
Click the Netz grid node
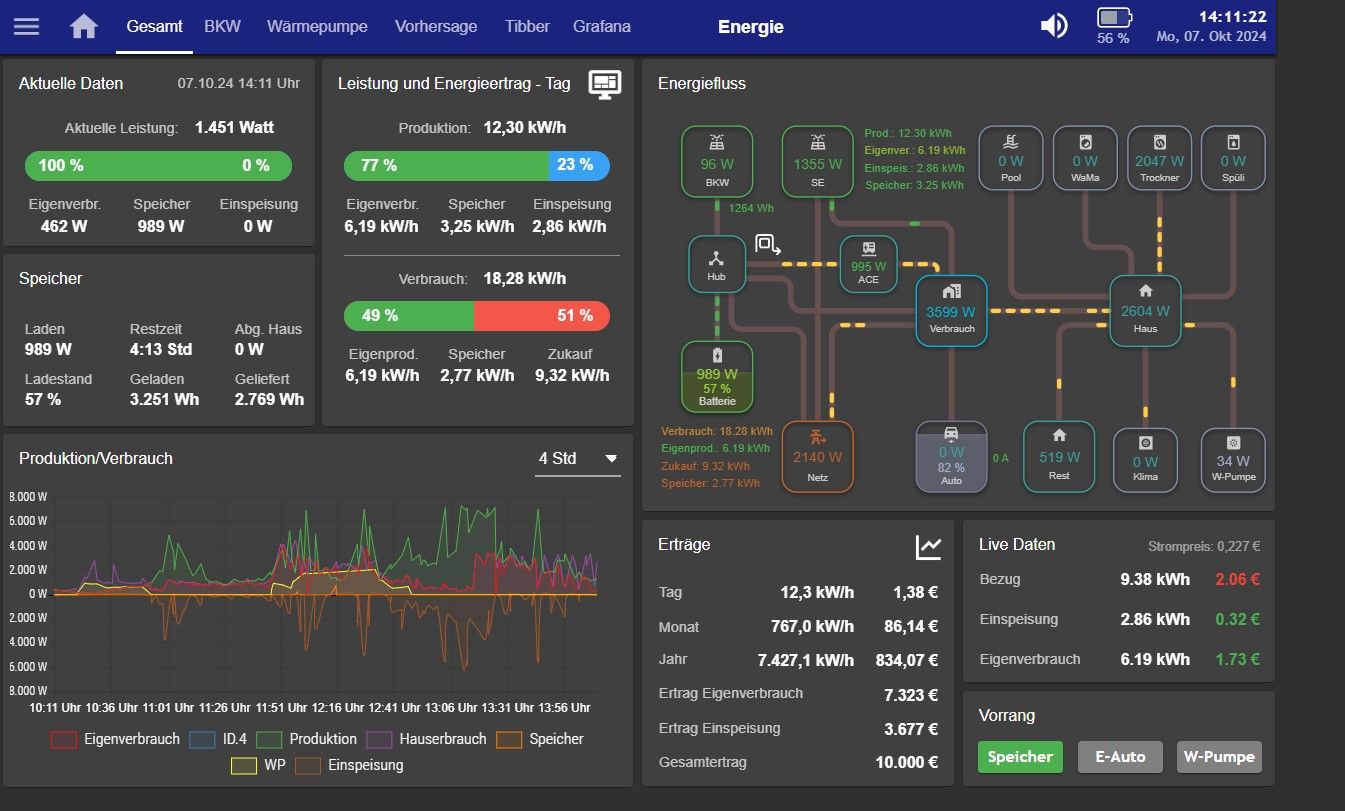point(817,457)
